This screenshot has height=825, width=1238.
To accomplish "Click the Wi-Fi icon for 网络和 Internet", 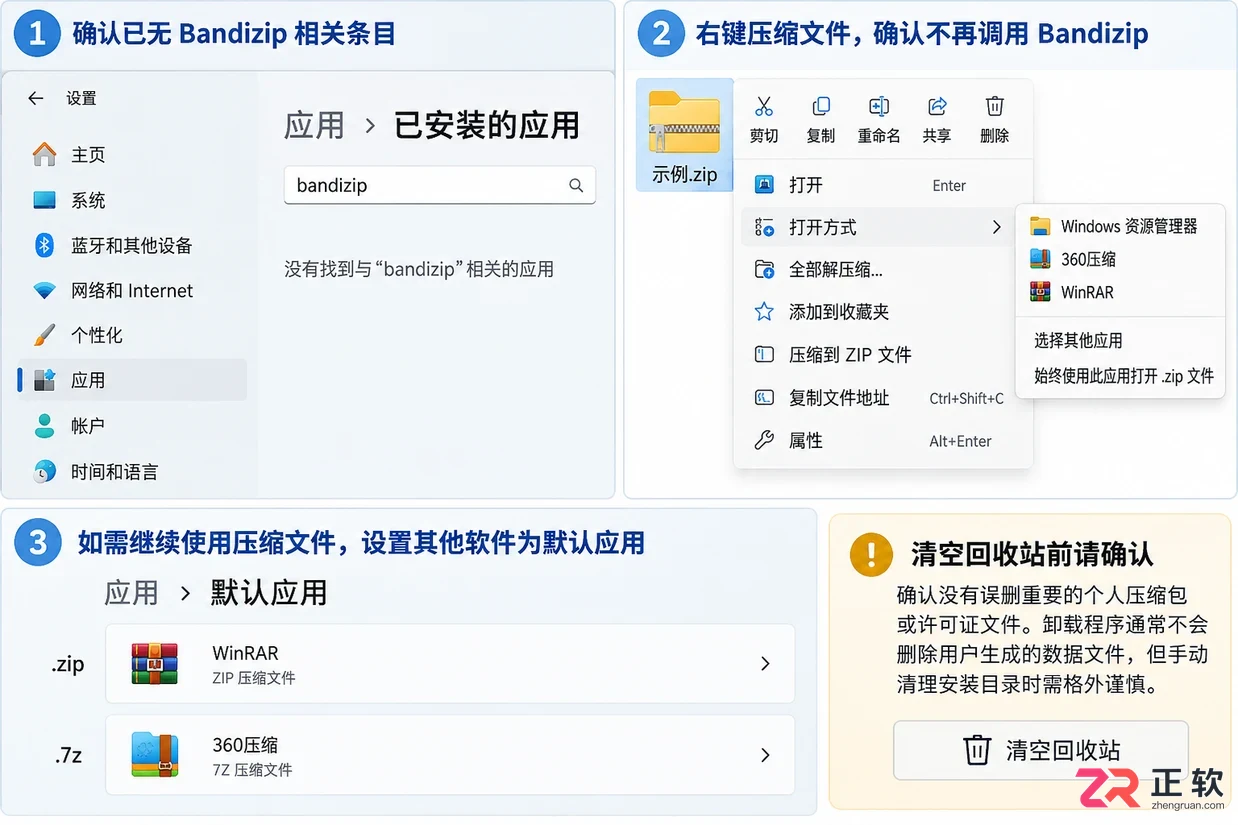I will (44, 291).
